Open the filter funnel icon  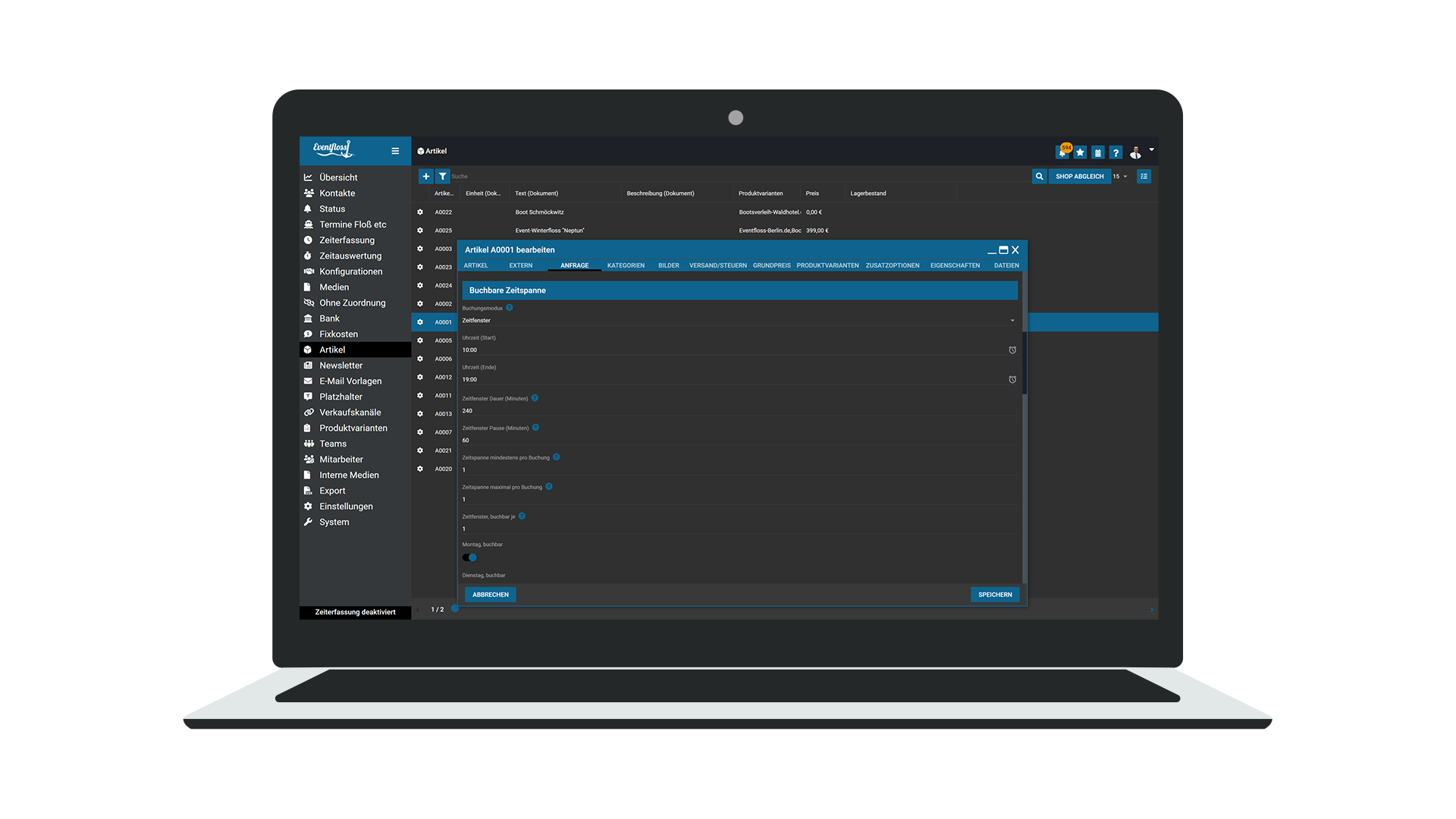tap(443, 176)
